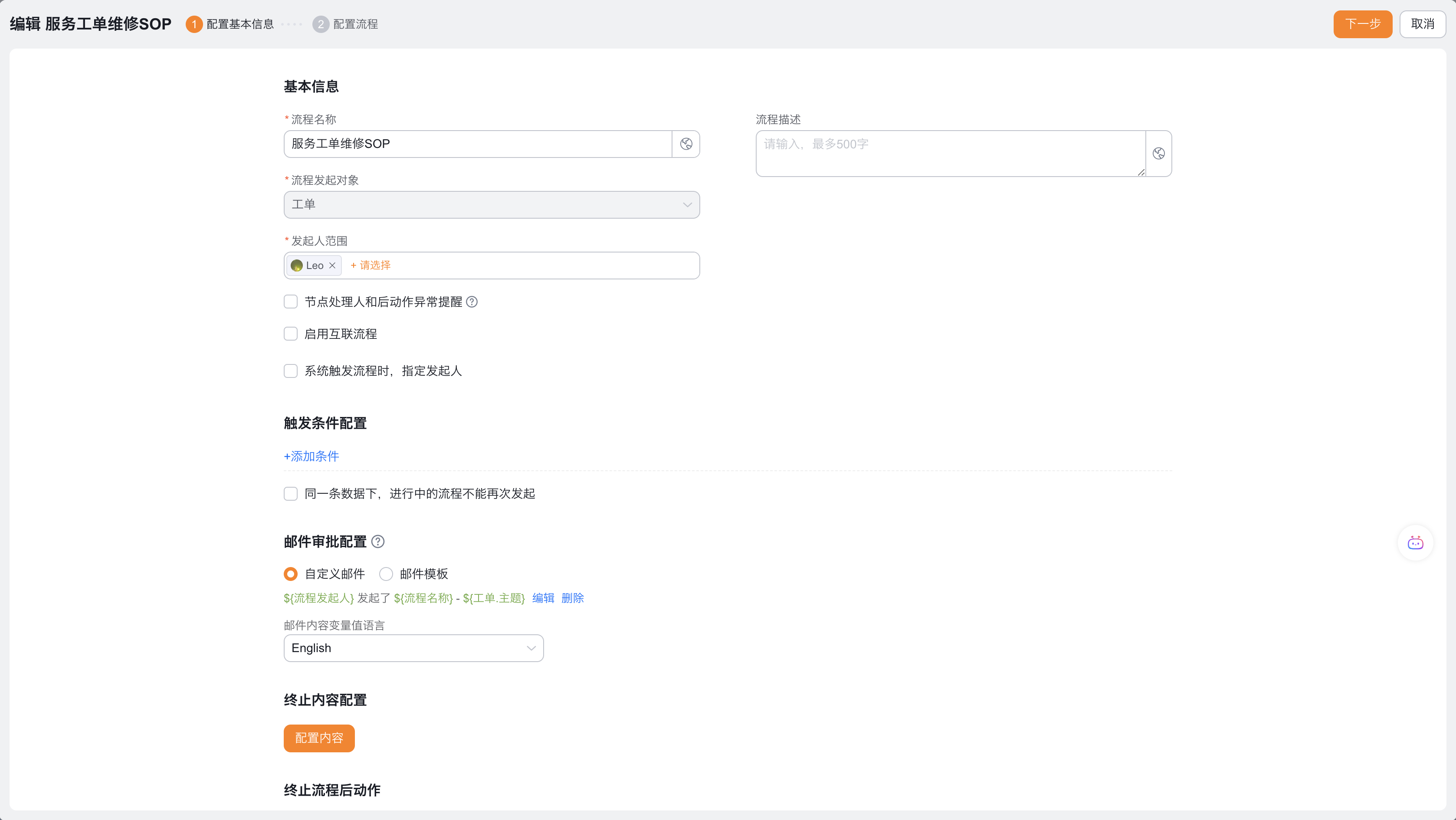
Task: Click globe icon beside 流程描述 textarea
Action: [x=1159, y=154]
